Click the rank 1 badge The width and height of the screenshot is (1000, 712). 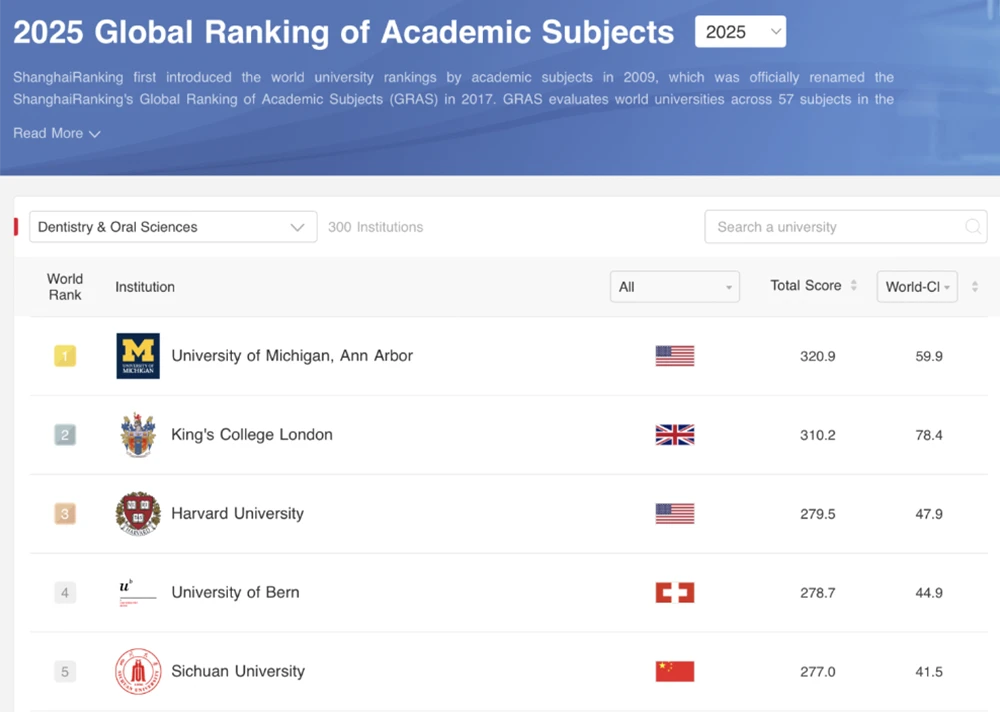pos(65,356)
